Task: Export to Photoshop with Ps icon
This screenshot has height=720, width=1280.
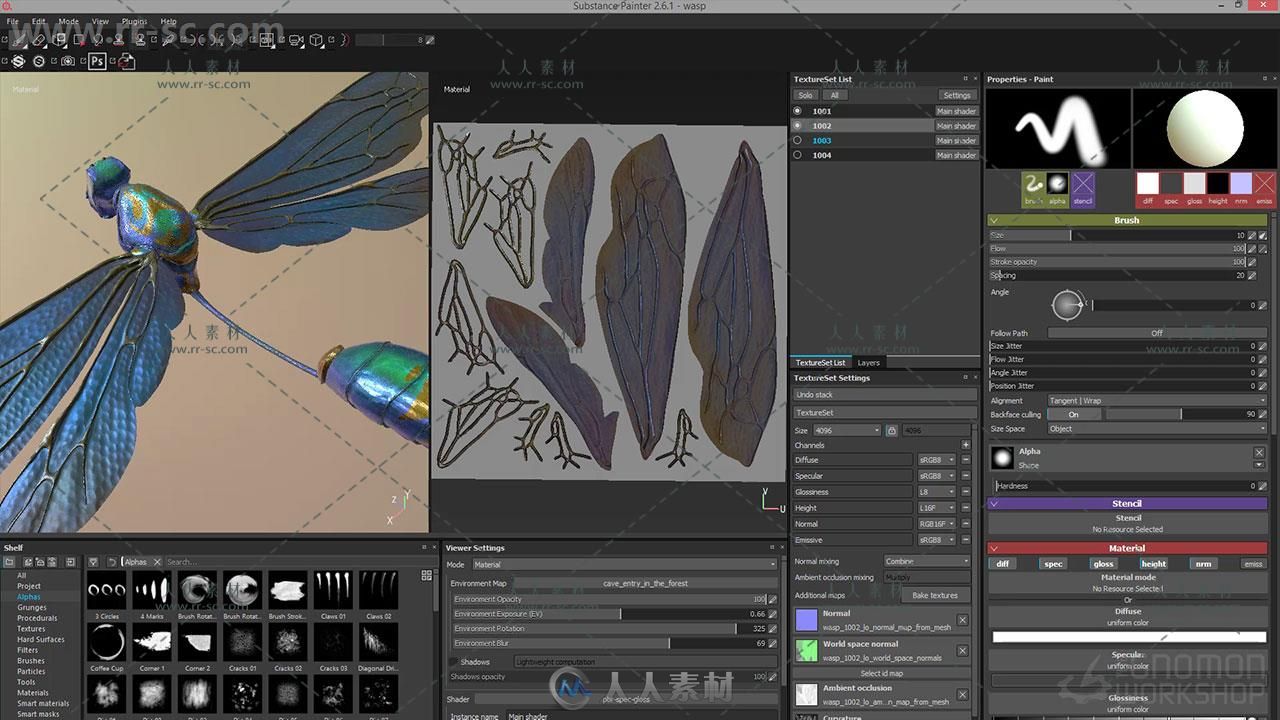Action: coord(97,61)
